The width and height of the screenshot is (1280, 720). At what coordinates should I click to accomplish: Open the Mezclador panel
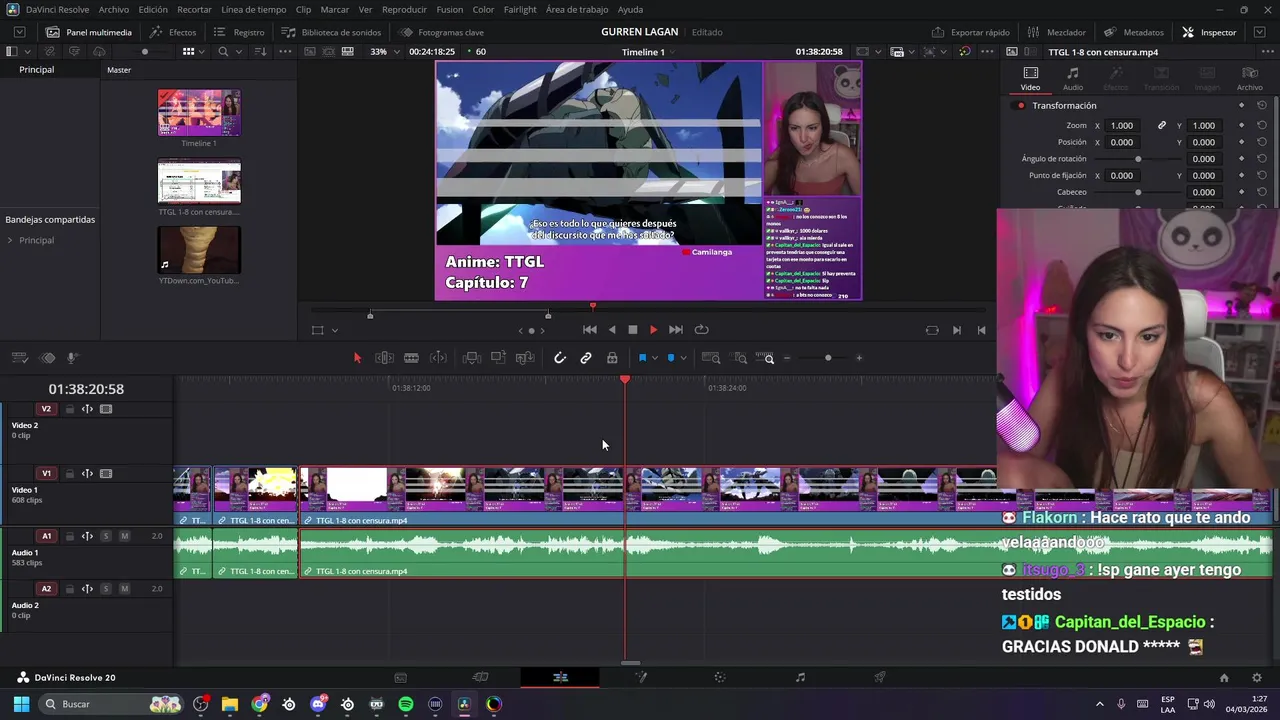[1056, 32]
